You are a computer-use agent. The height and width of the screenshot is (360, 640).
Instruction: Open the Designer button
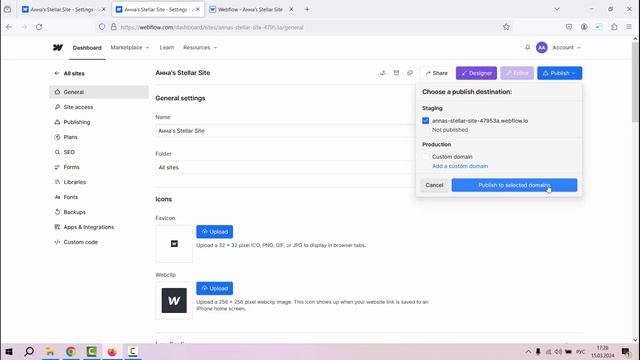[476, 73]
